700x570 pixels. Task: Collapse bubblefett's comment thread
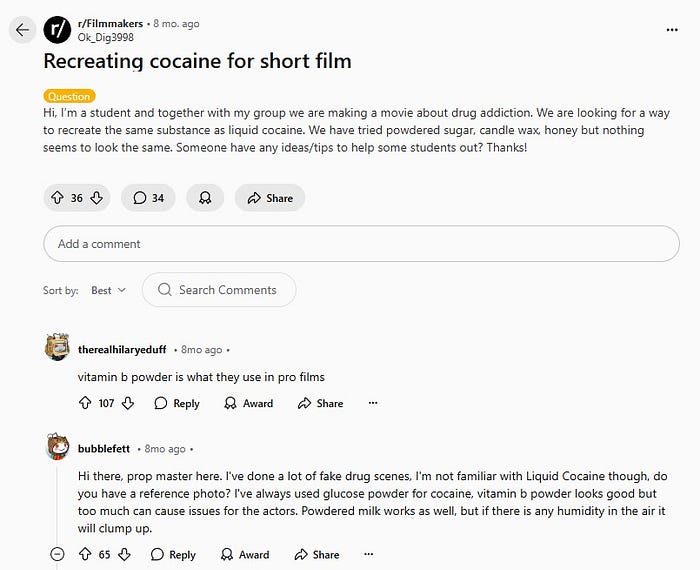57,554
